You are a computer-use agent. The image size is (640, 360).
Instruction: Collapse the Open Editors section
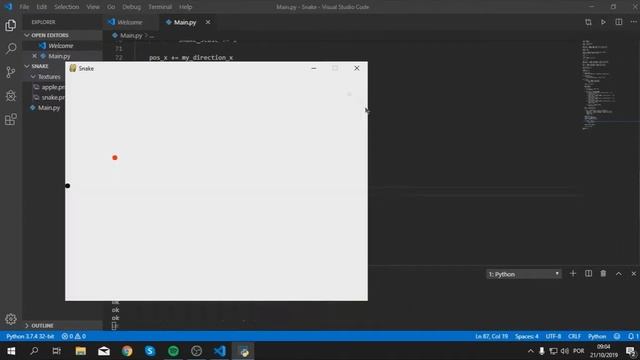(x=62, y=35)
